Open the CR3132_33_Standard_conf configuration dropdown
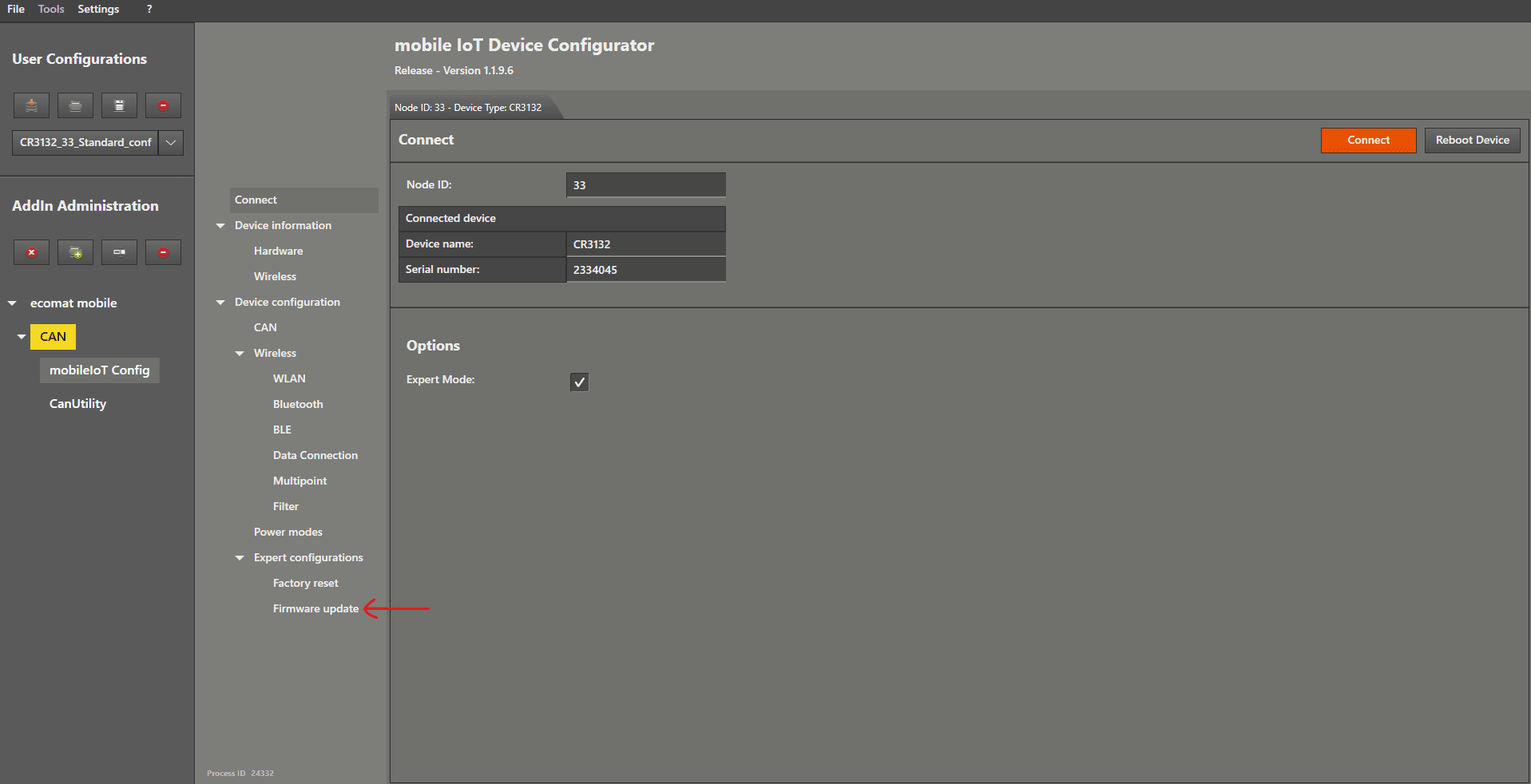Screen dimensions: 1531x784 click(x=171, y=143)
